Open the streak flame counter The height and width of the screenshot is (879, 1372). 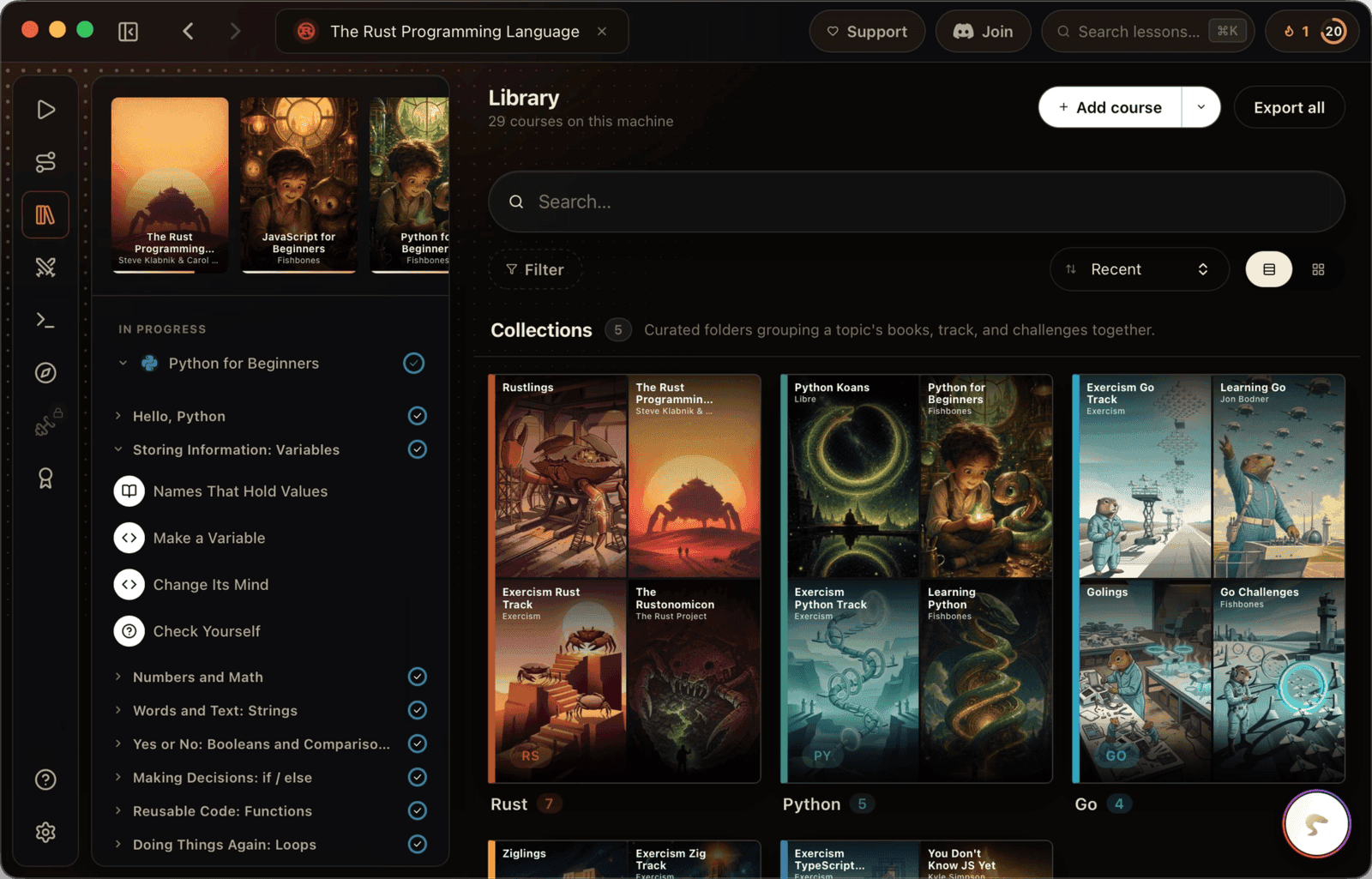click(1296, 32)
